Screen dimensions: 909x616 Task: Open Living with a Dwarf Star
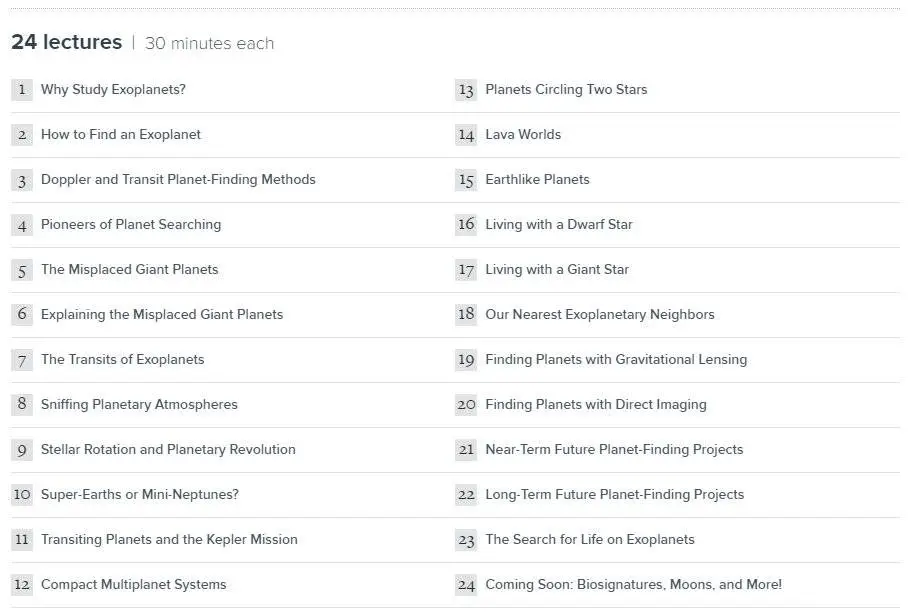pos(559,224)
